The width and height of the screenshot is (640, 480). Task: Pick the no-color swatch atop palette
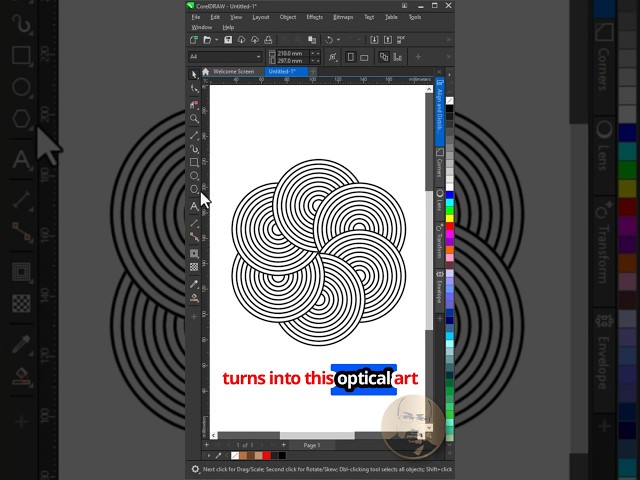pyautogui.click(x=449, y=101)
